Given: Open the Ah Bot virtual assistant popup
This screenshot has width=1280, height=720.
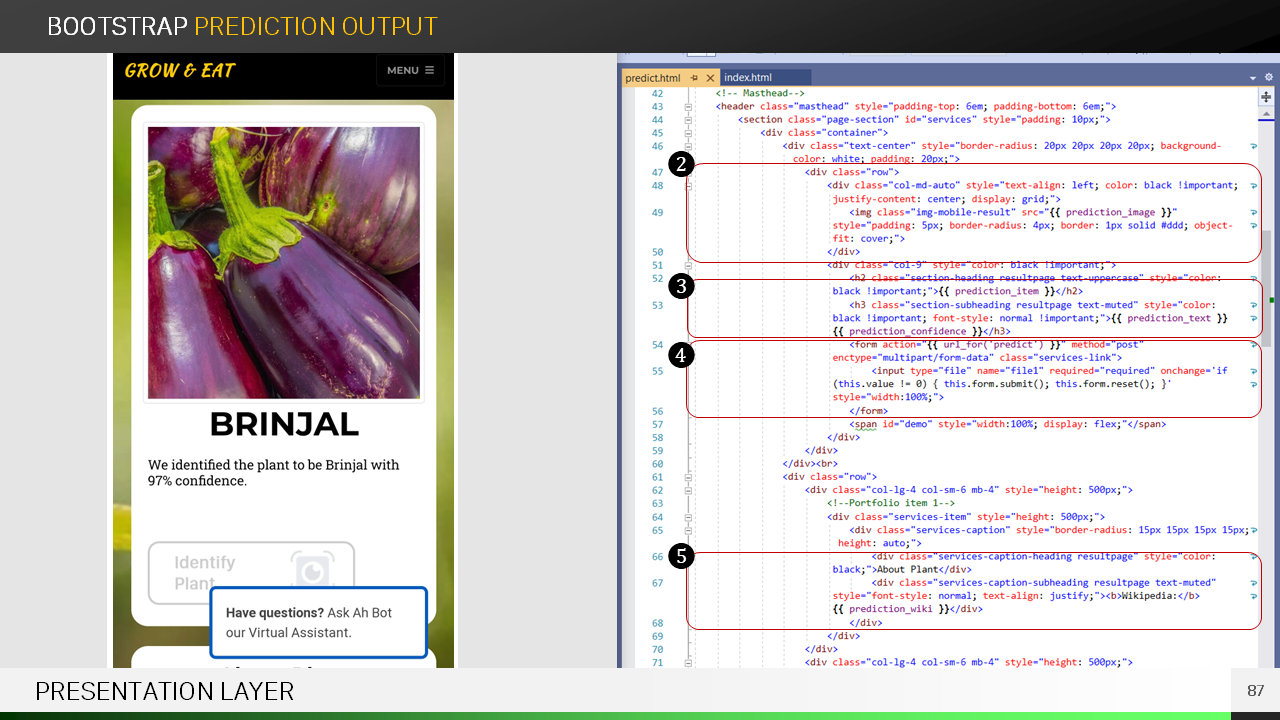Looking at the screenshot, I should (x=318, y=622).
